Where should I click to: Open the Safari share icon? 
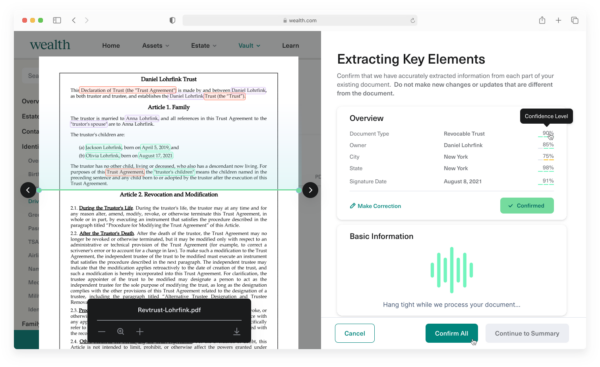pyautogui.click(x=542, y=20)
